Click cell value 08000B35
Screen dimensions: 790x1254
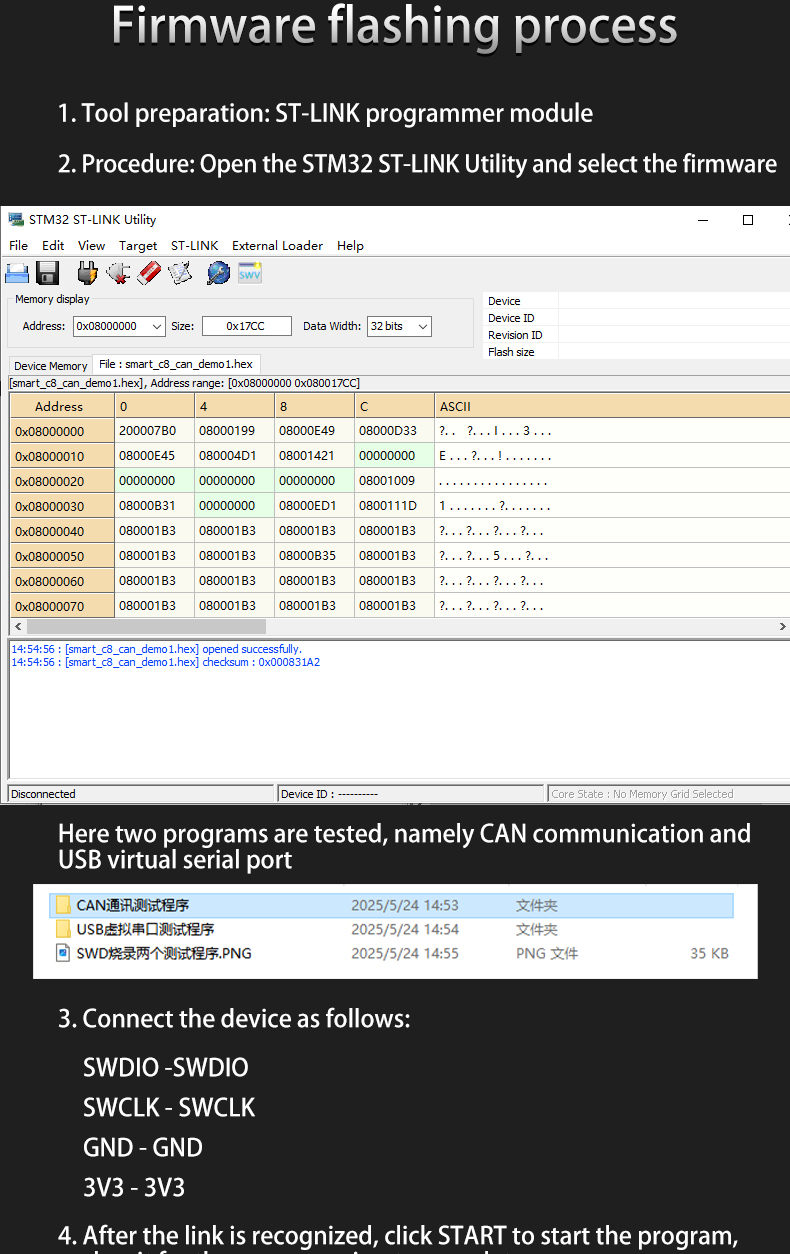click(314, 556)
